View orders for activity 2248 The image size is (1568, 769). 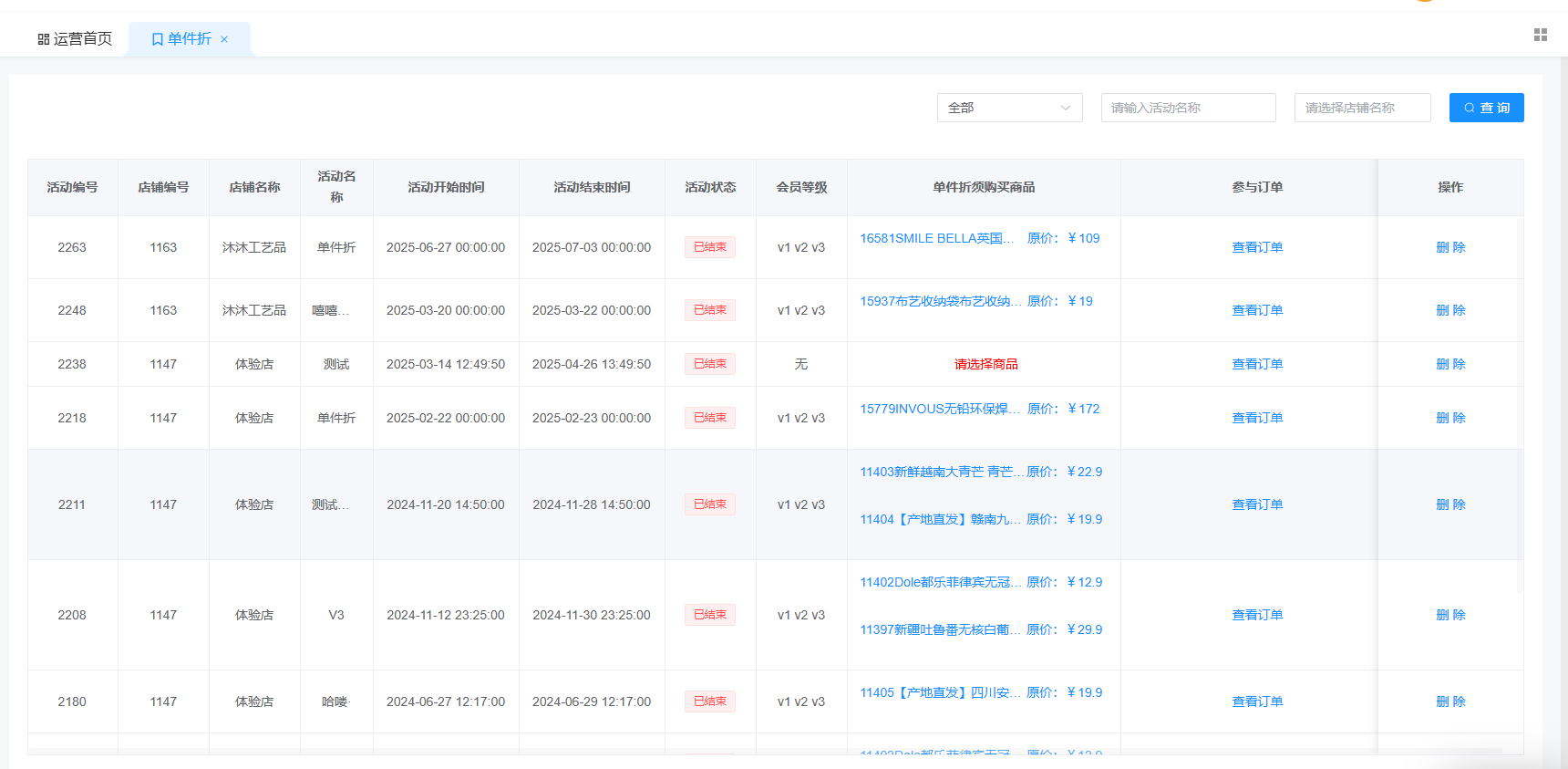point(1257,310)
